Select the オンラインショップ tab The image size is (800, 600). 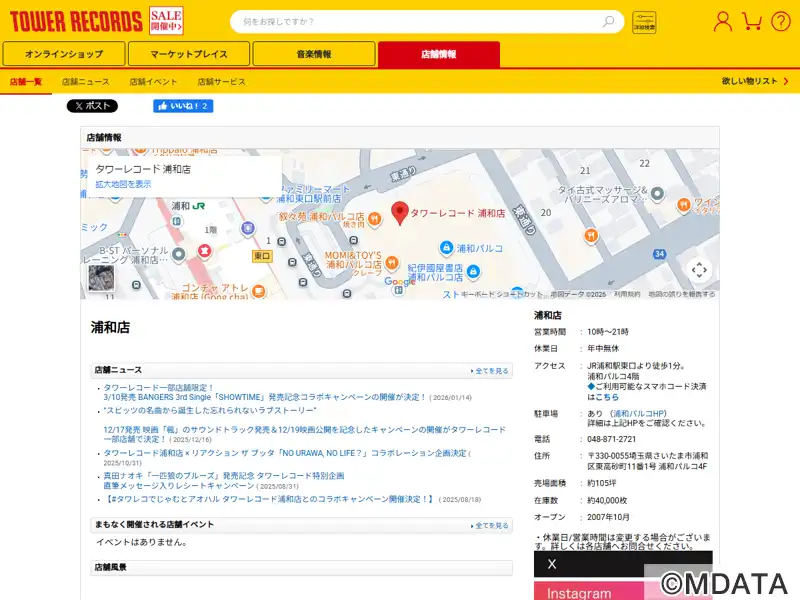(64, 54)
